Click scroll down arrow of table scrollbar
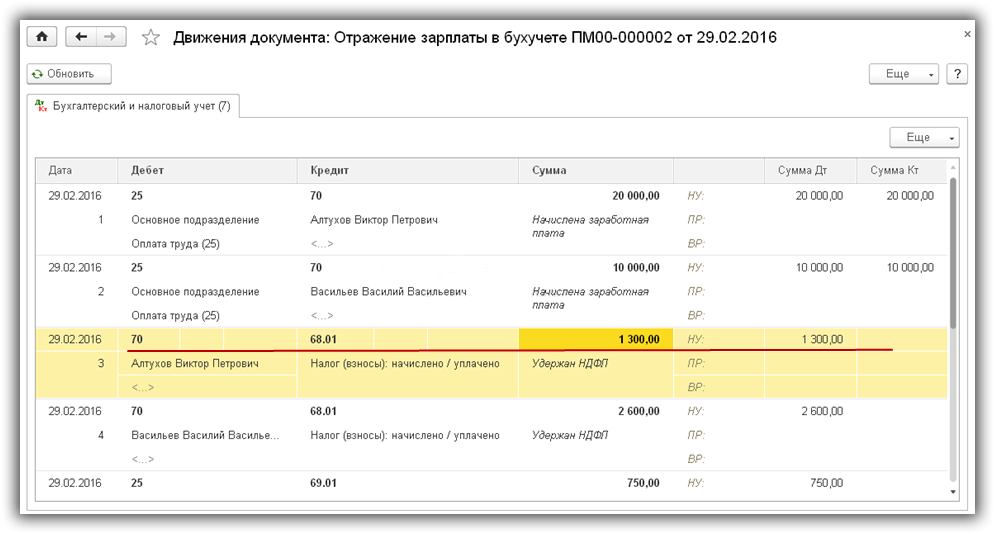 (952, 492)
